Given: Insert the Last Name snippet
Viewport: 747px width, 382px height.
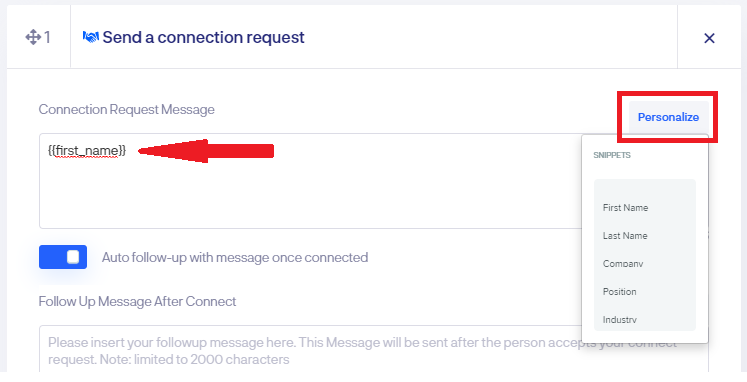Looking at the screenshot, I should point(625,236).
